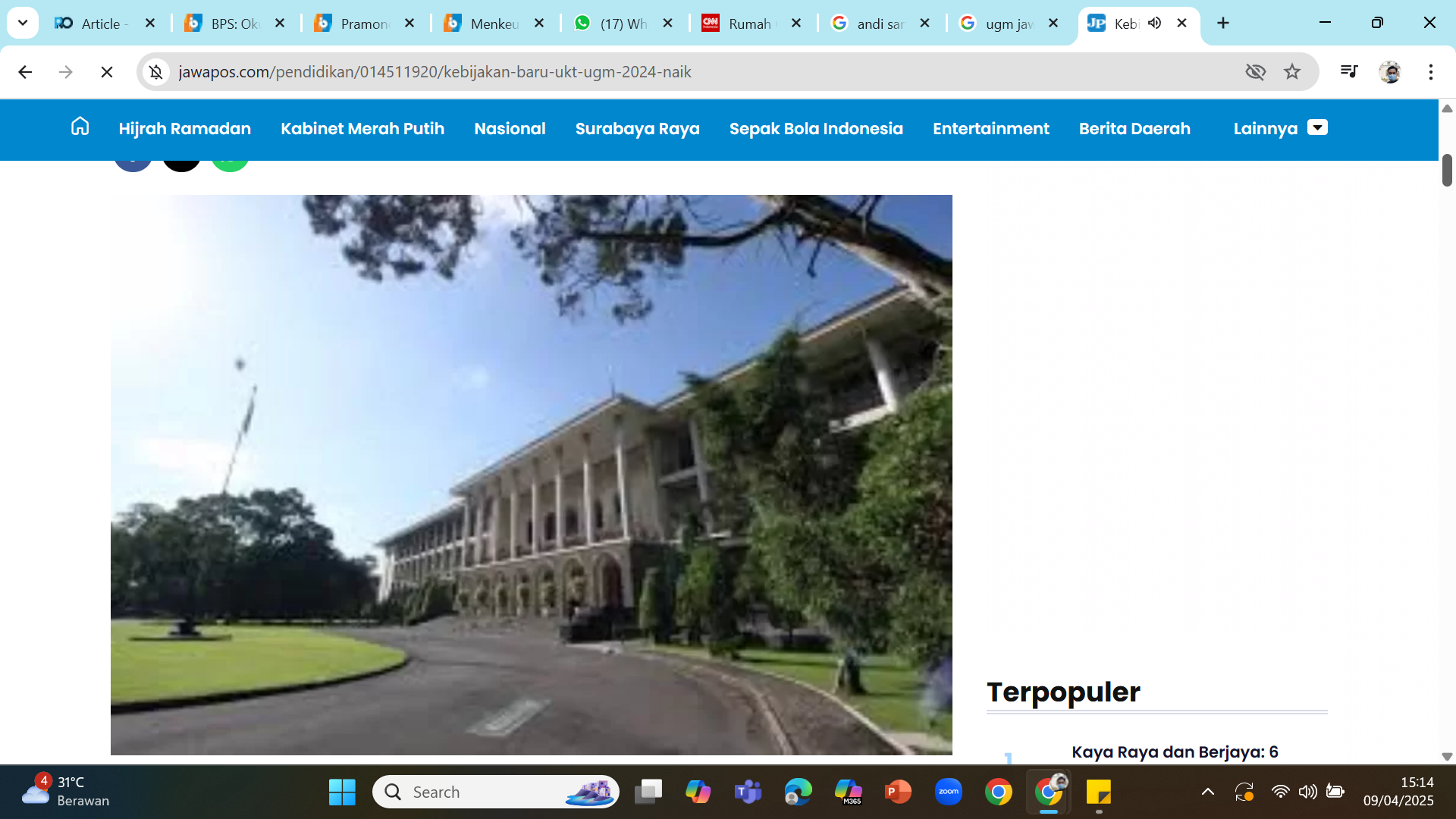The width and height of the screenshot is (1456, 819).
Task: Go back to the previous page
Action: [x=25, y=72]
